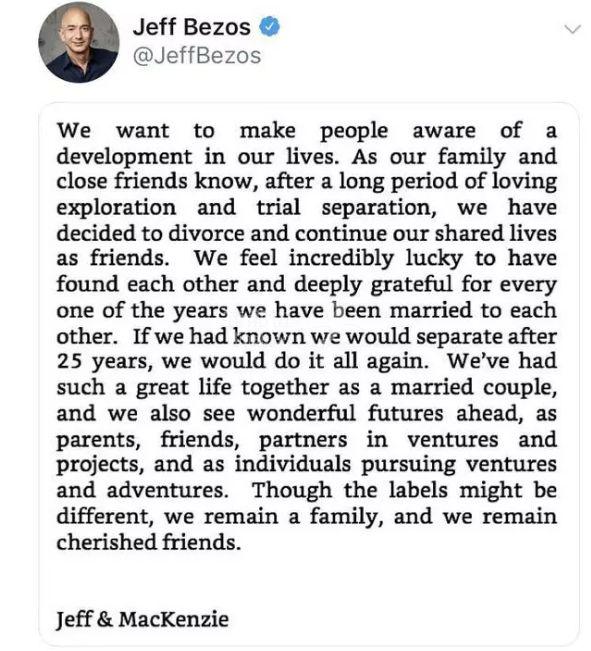
Task: Open the Jeff Bezos display name link
Action: [x=192, y=27]
